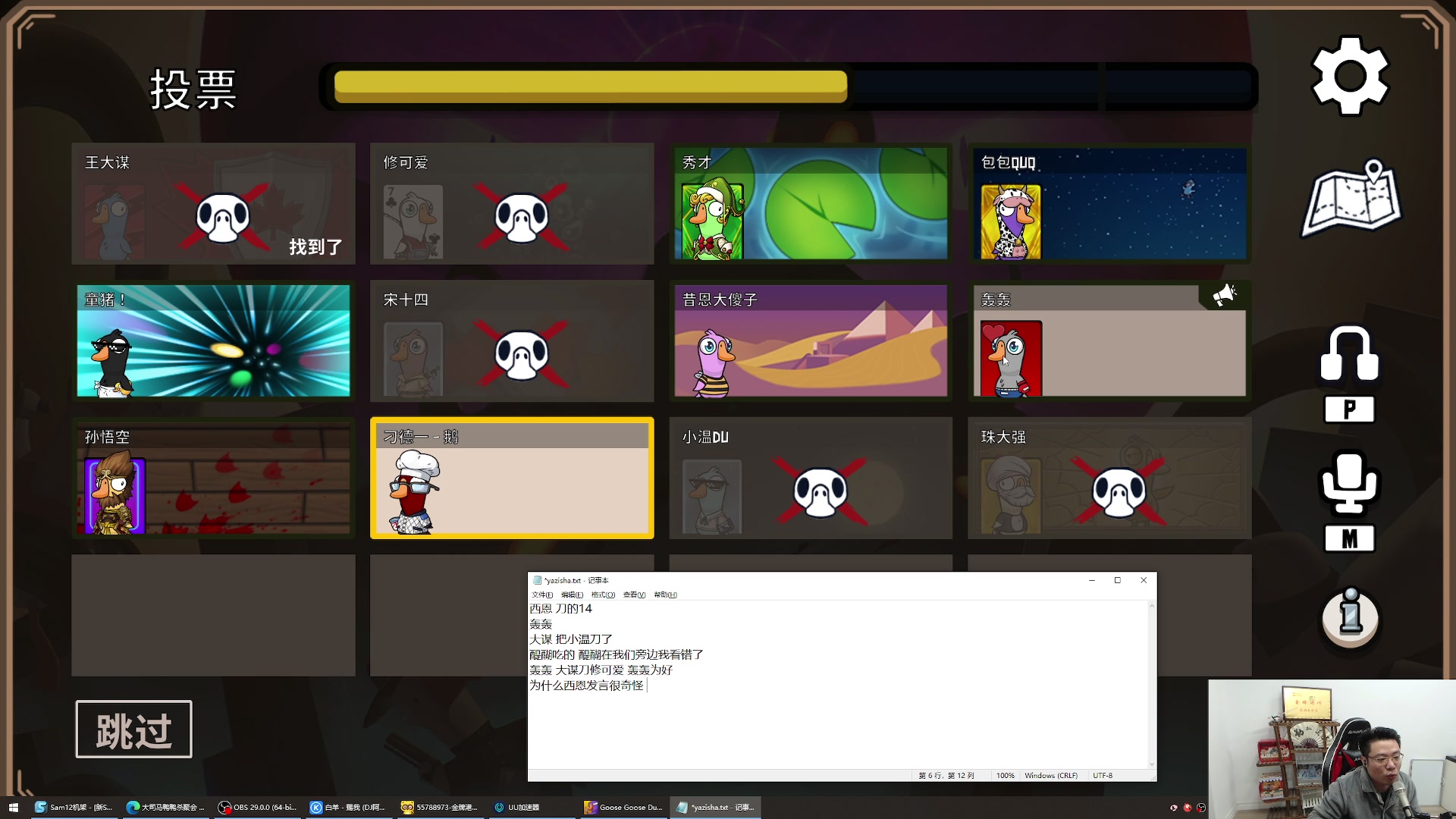Click the 跳过 skip vote button

(133, 730)
